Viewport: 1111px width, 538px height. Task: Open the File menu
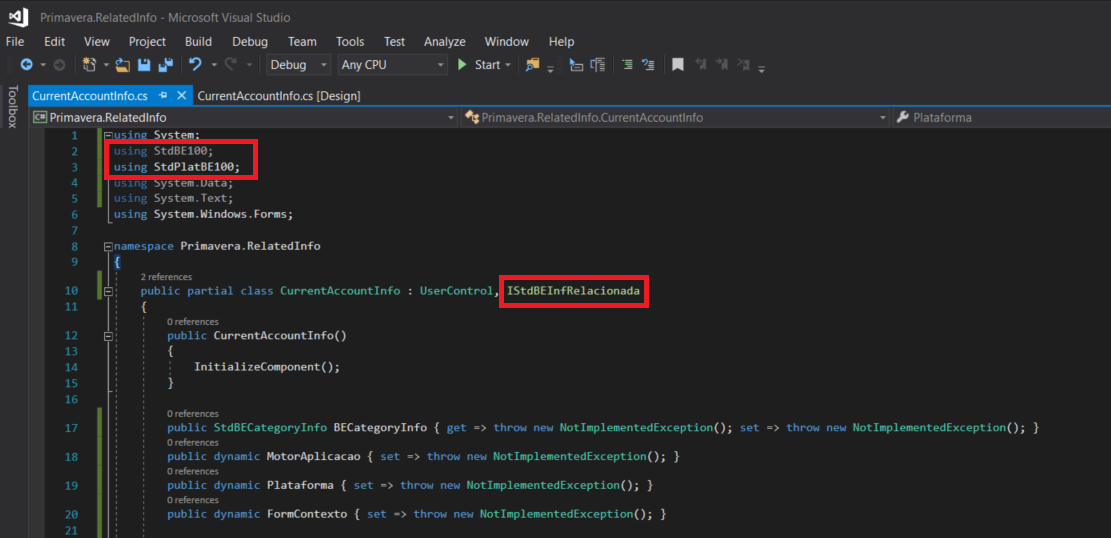(x=15, y=42)
